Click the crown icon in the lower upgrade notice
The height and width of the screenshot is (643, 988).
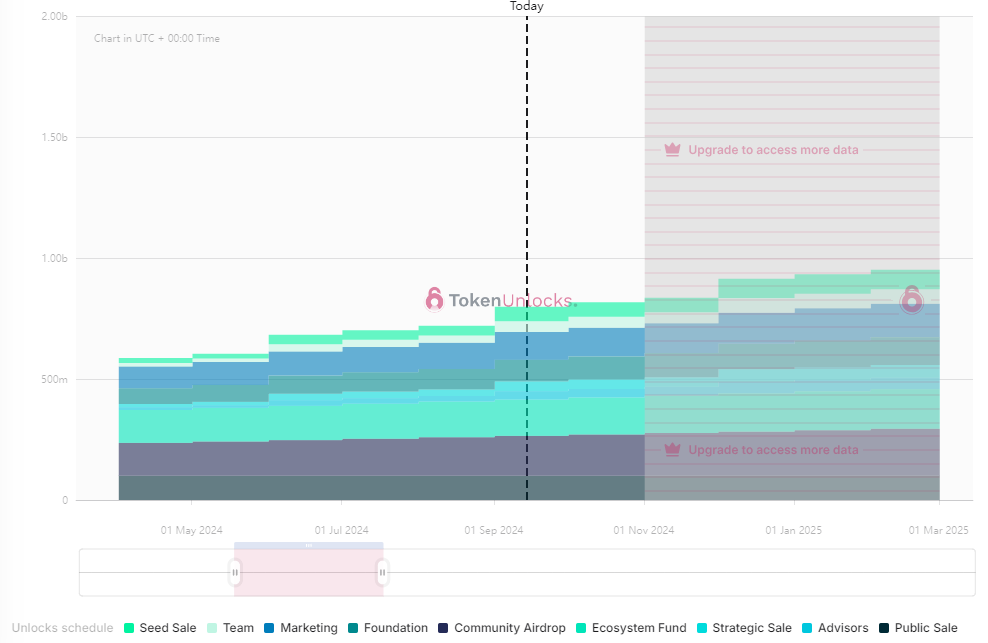672,450
